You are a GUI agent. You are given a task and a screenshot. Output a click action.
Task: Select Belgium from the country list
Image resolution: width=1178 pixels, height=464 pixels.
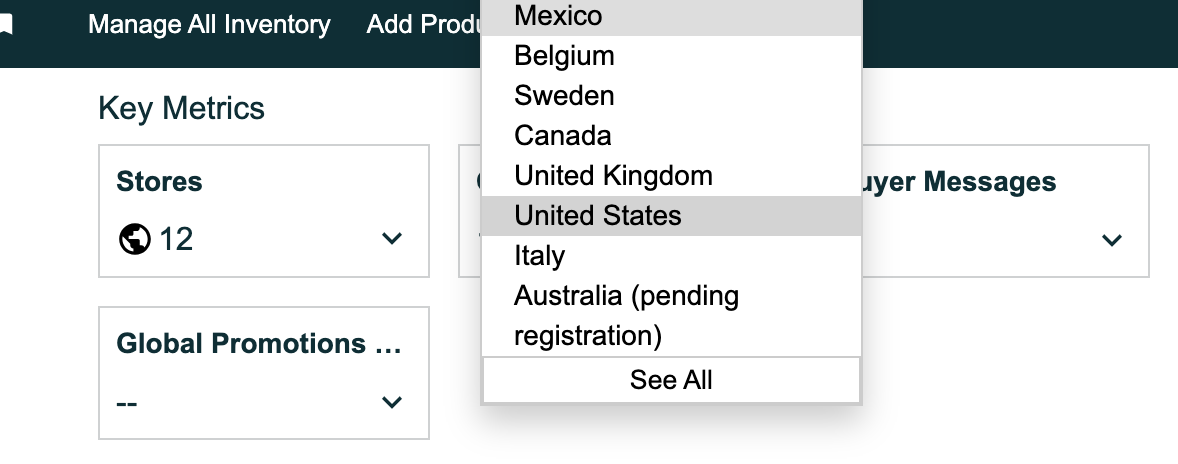click(671, 56)
